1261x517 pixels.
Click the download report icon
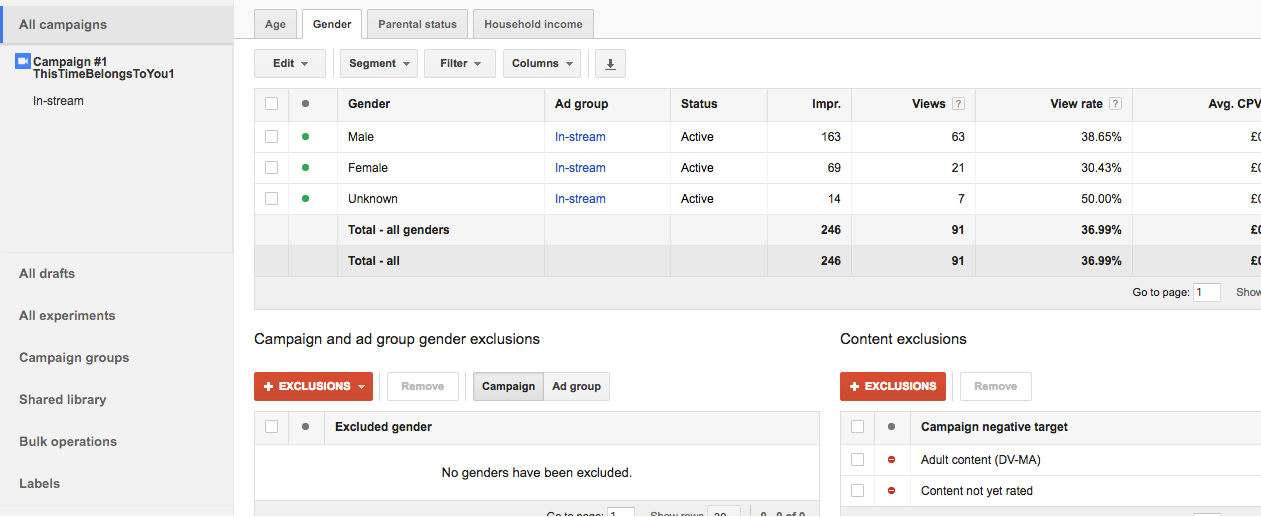point(610,64)
